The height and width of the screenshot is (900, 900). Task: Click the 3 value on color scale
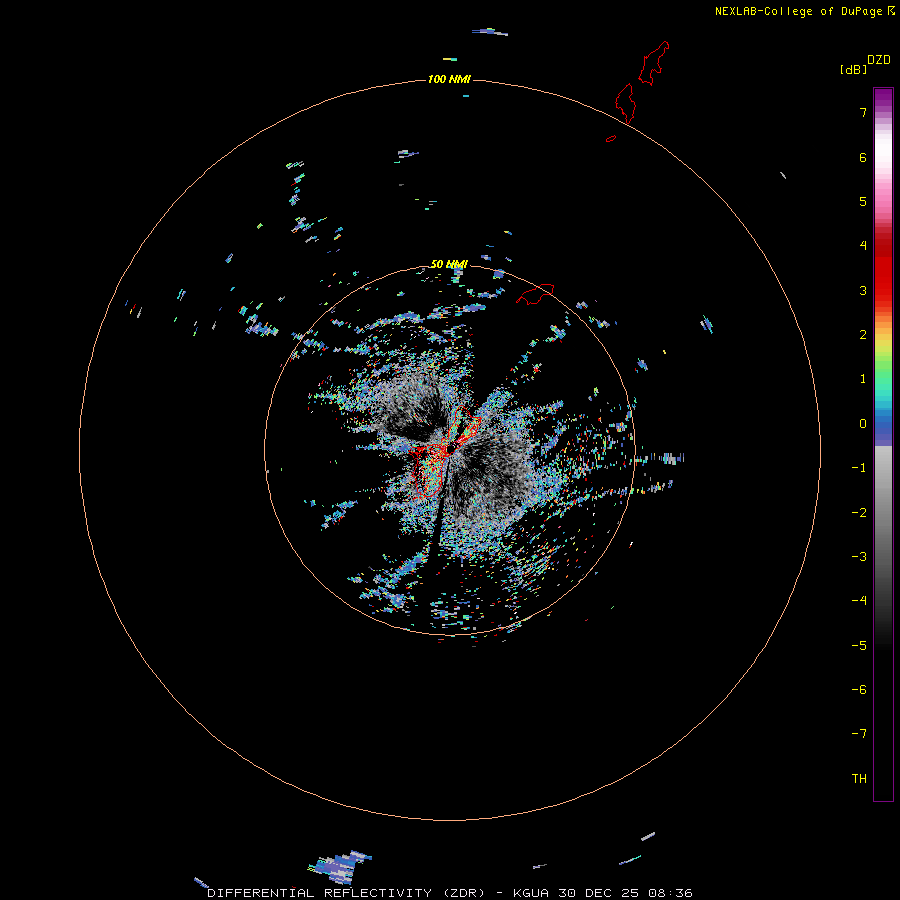863,290
